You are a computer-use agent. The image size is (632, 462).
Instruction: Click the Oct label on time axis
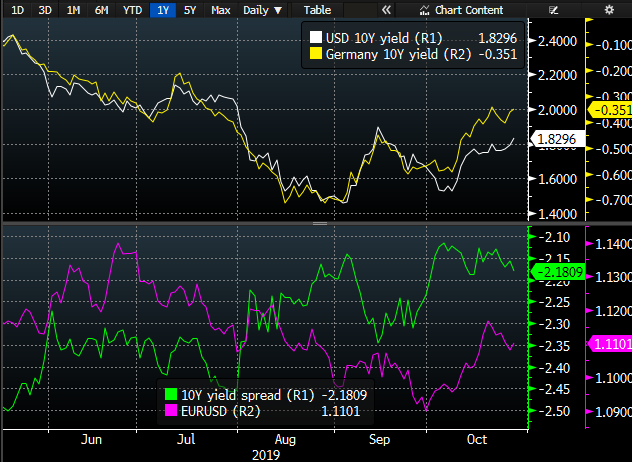tap(477, 439)
